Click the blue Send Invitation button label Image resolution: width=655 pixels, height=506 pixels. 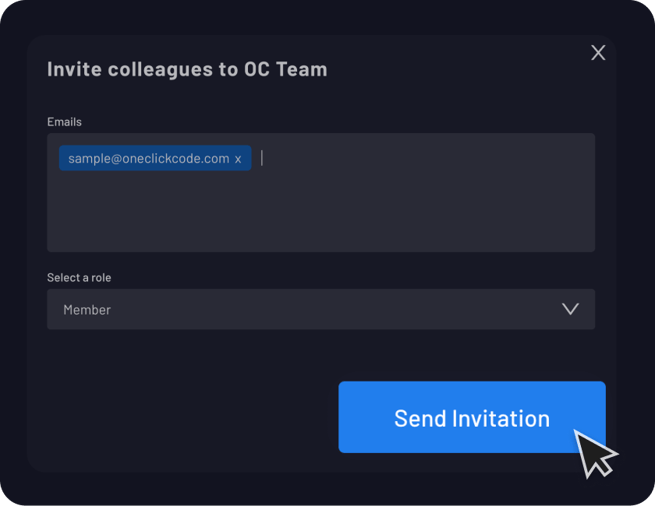pos(472,418)
